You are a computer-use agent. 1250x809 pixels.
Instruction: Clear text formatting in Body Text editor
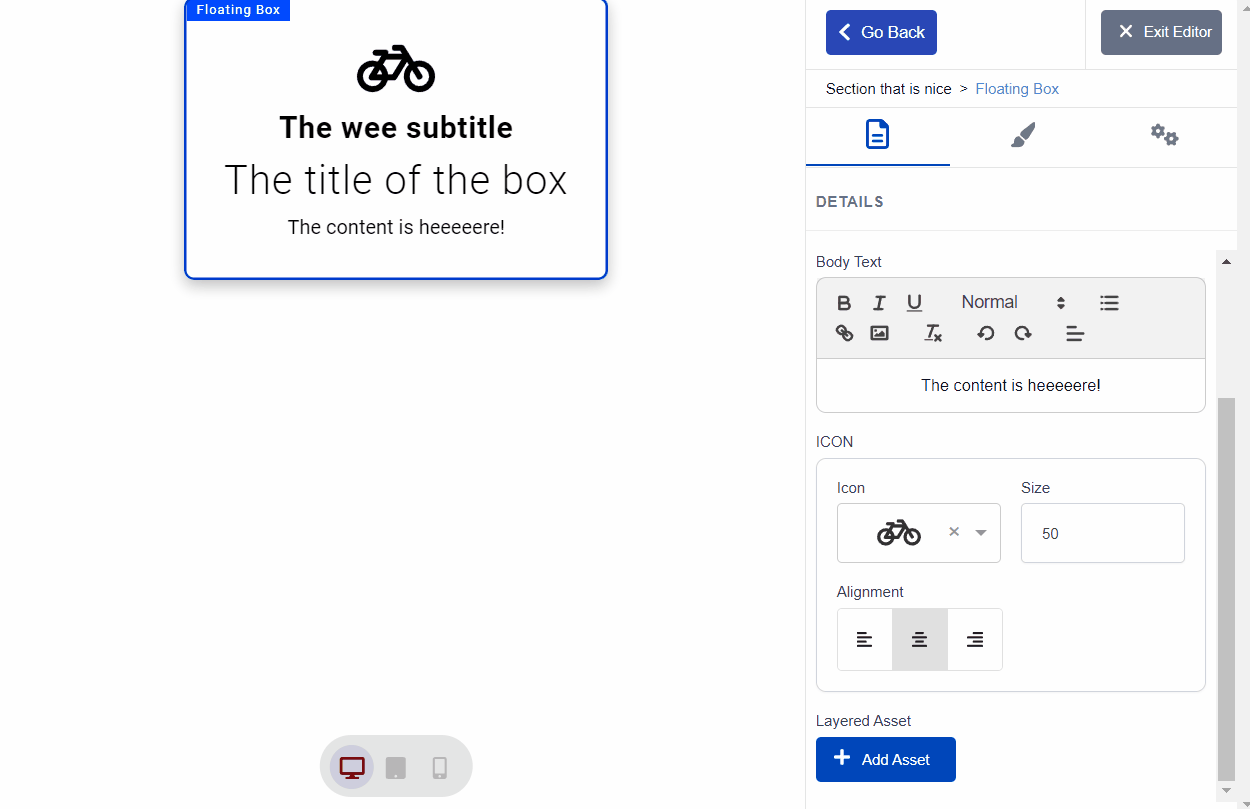click(x=933, y=333)
